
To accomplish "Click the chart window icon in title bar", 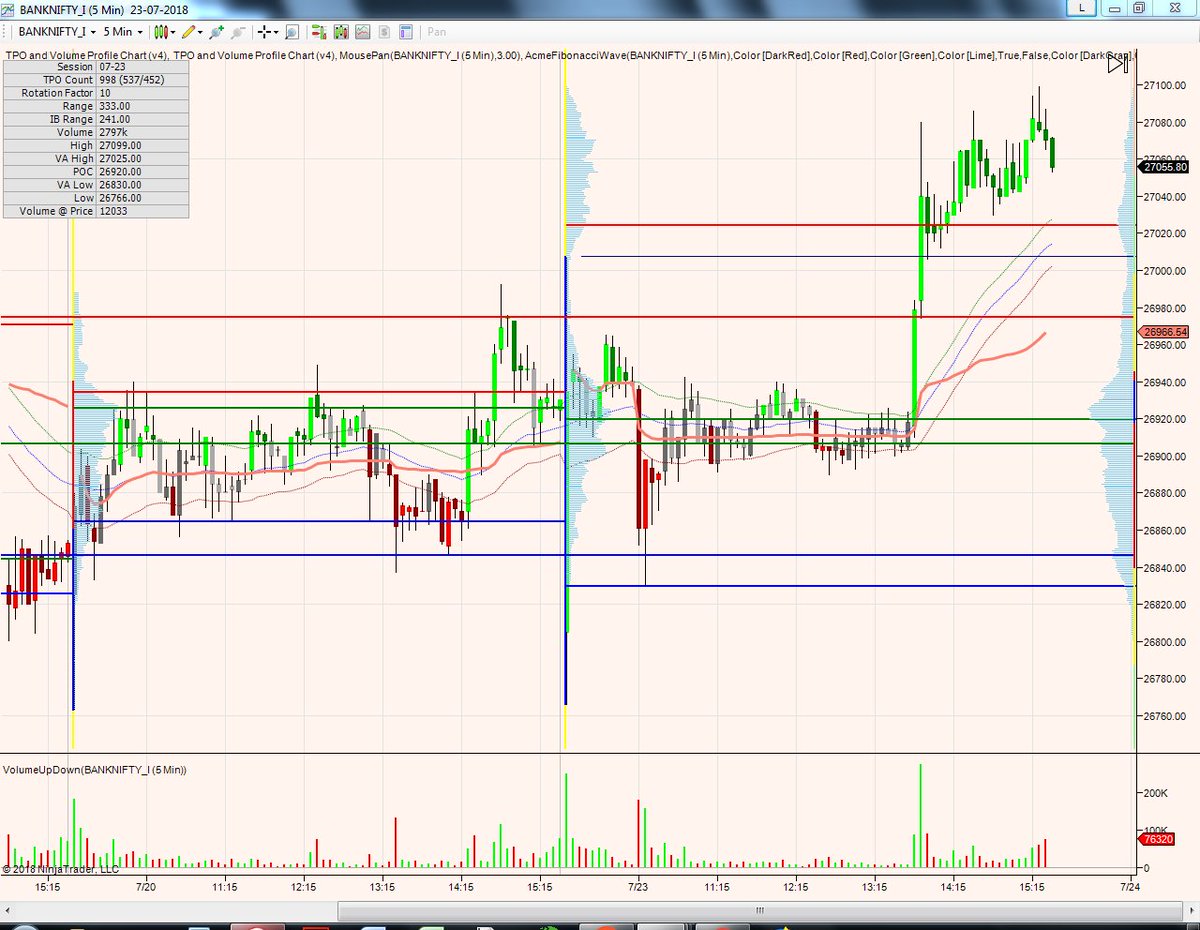I will 8,8.
